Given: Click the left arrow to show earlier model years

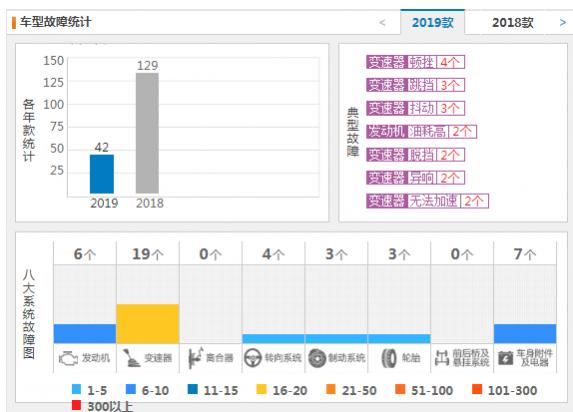Looking at the screenshot, I should coord(383,23).
